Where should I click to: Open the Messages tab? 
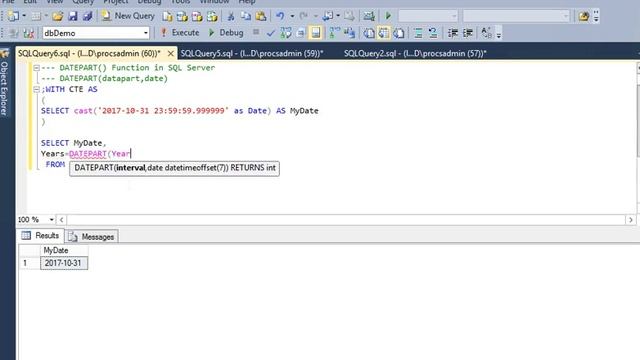tap(91, 237)
